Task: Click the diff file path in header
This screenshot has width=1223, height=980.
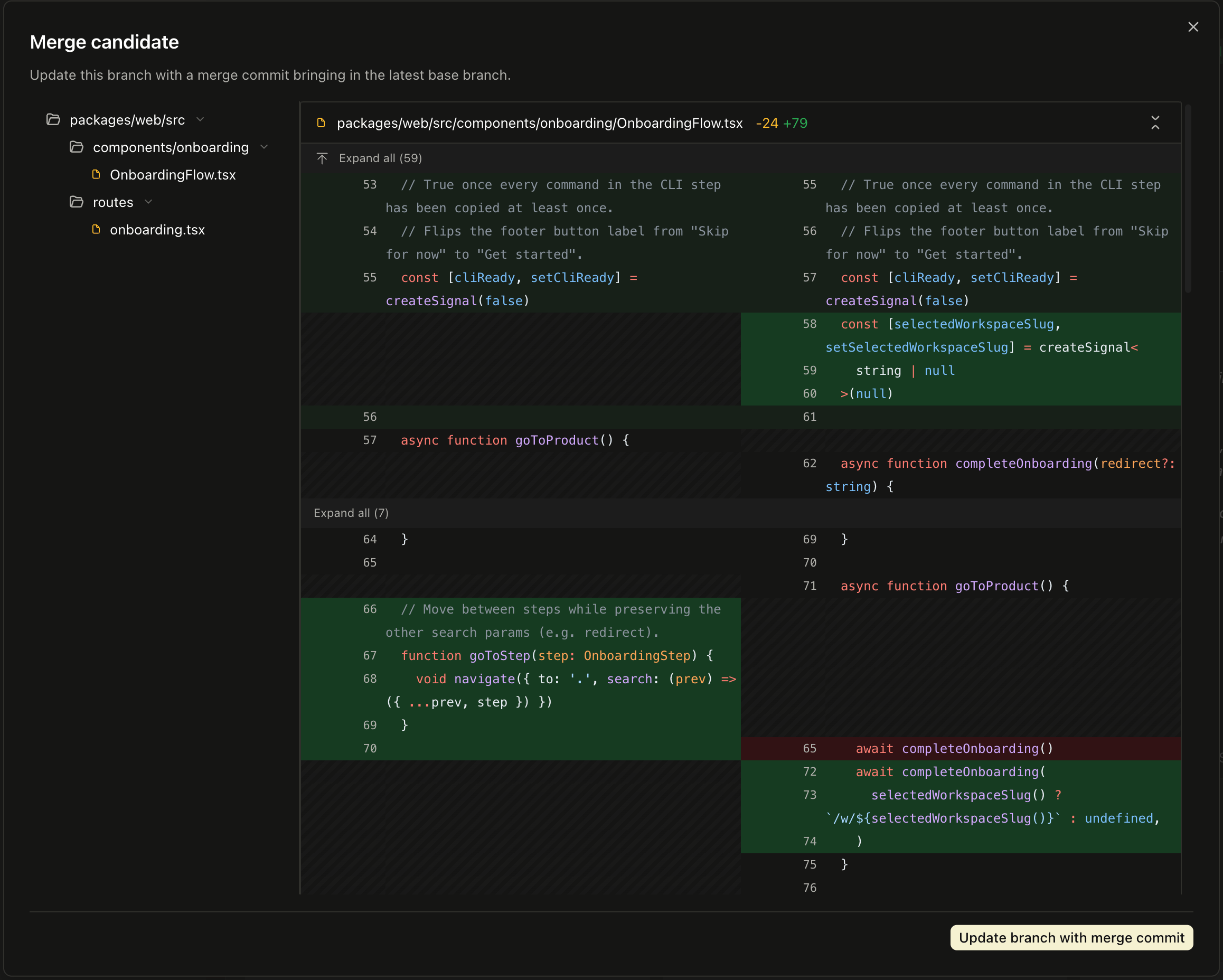Action: [x=540, y=123]
